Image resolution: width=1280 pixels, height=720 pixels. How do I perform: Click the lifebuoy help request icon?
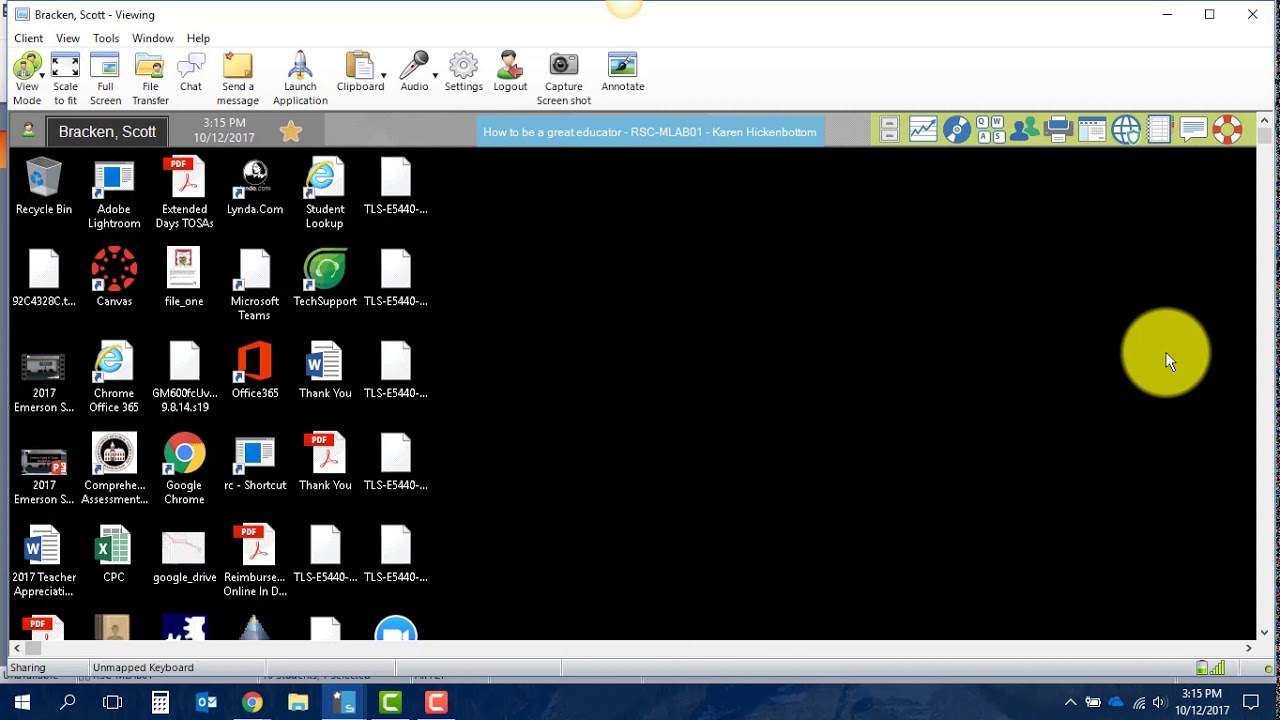[1228, 130]
